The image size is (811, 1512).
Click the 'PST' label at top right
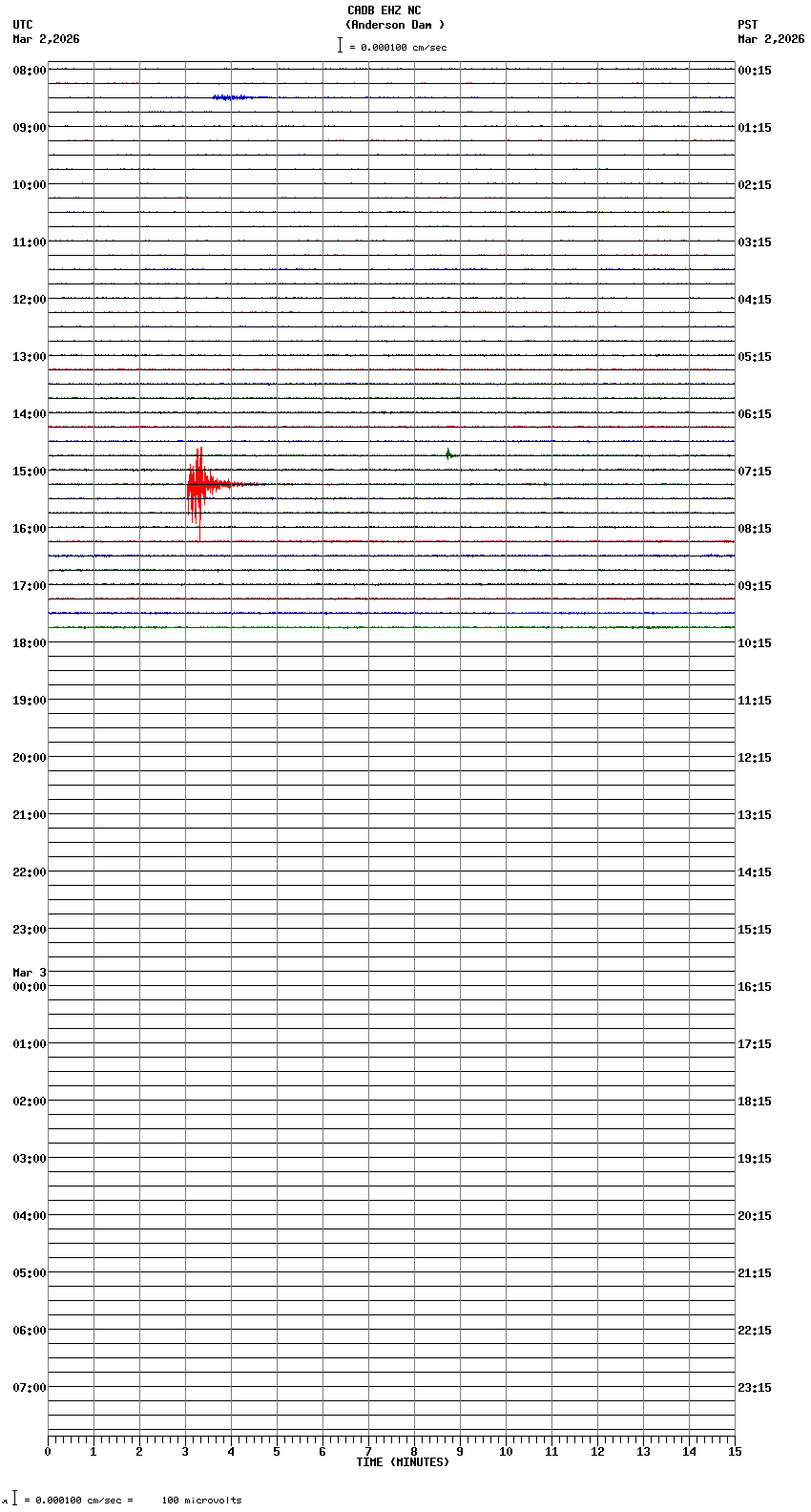(x=747, y=25)
